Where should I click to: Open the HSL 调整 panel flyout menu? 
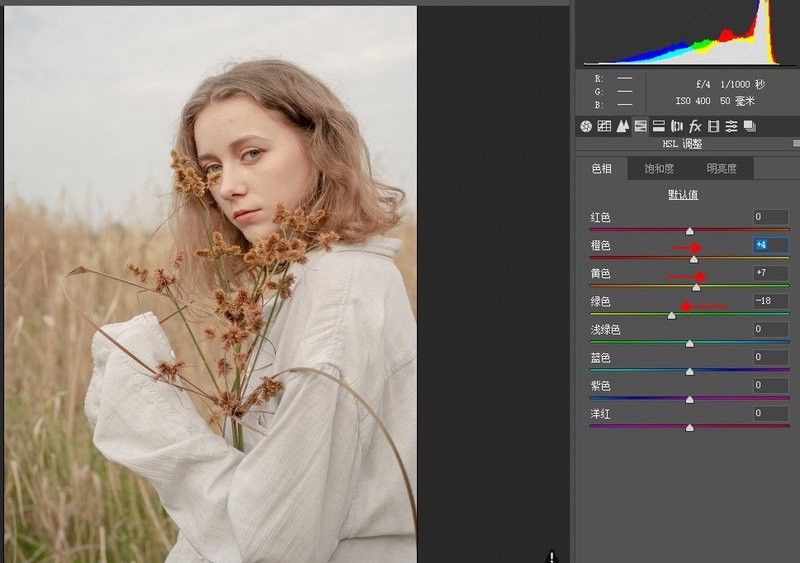796,144
